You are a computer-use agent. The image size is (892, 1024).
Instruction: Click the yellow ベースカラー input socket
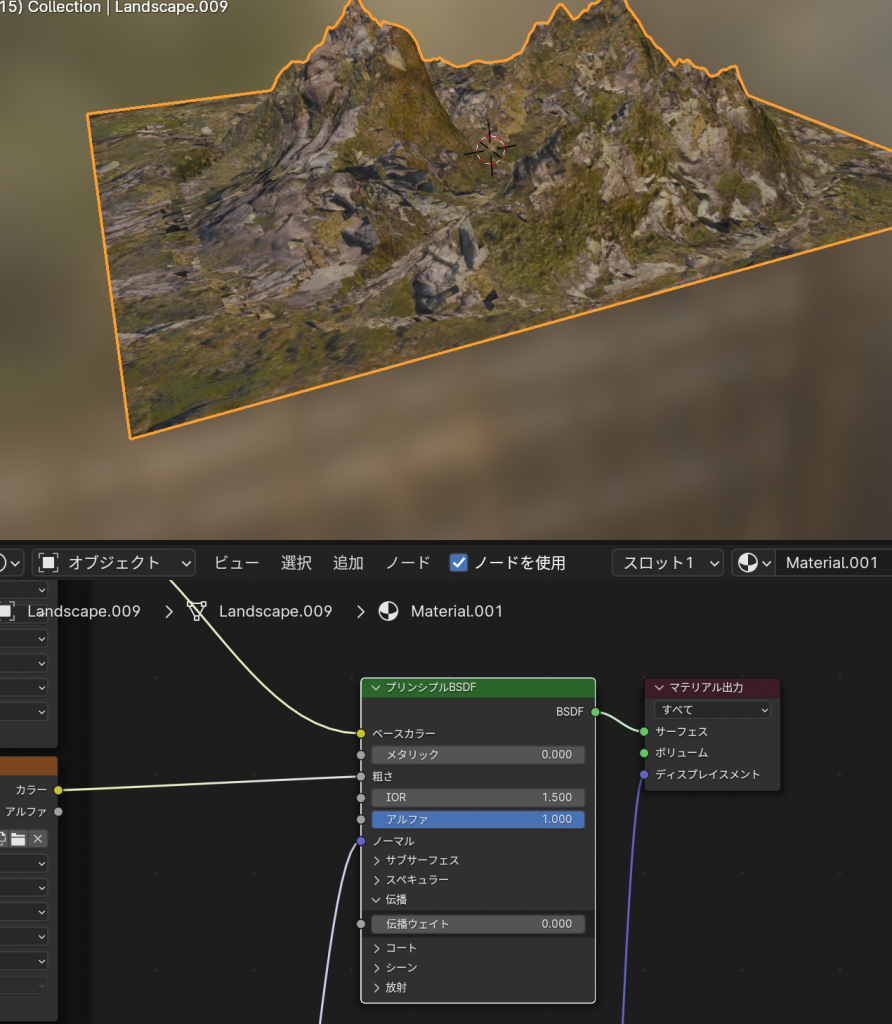tap(361, 733)
